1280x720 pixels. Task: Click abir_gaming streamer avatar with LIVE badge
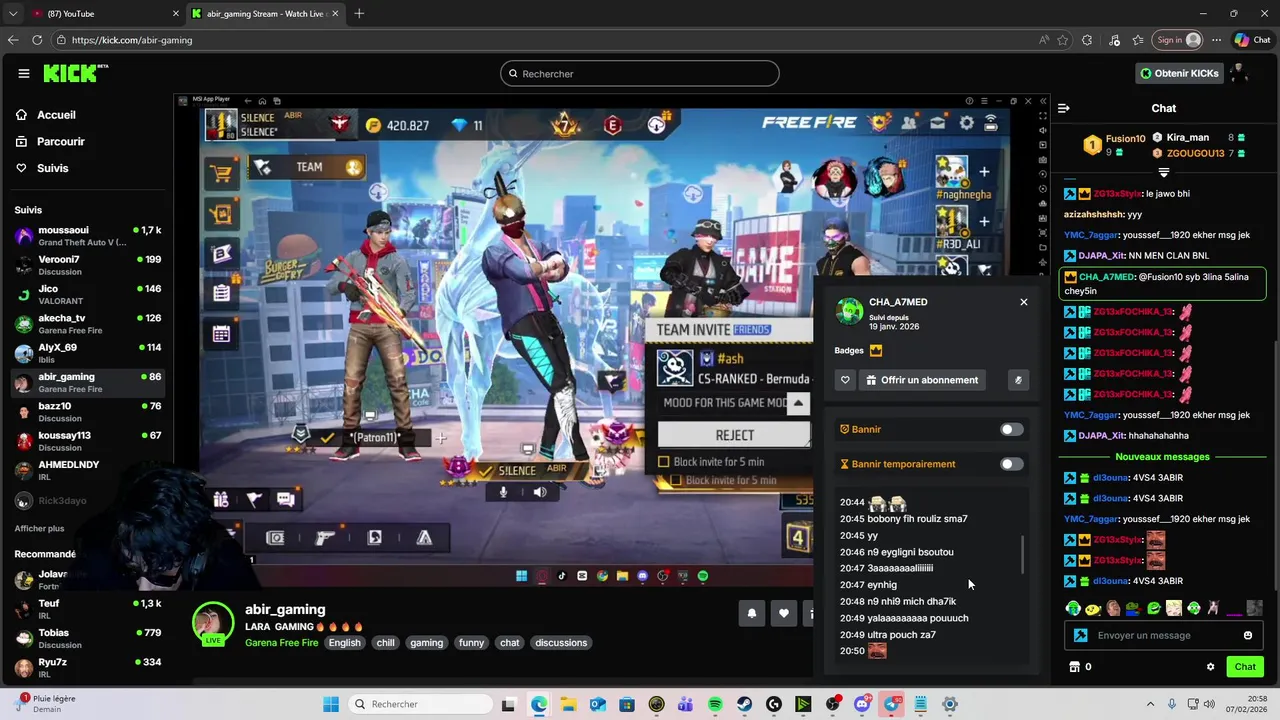pyautogui.click(x=213, y=625)
